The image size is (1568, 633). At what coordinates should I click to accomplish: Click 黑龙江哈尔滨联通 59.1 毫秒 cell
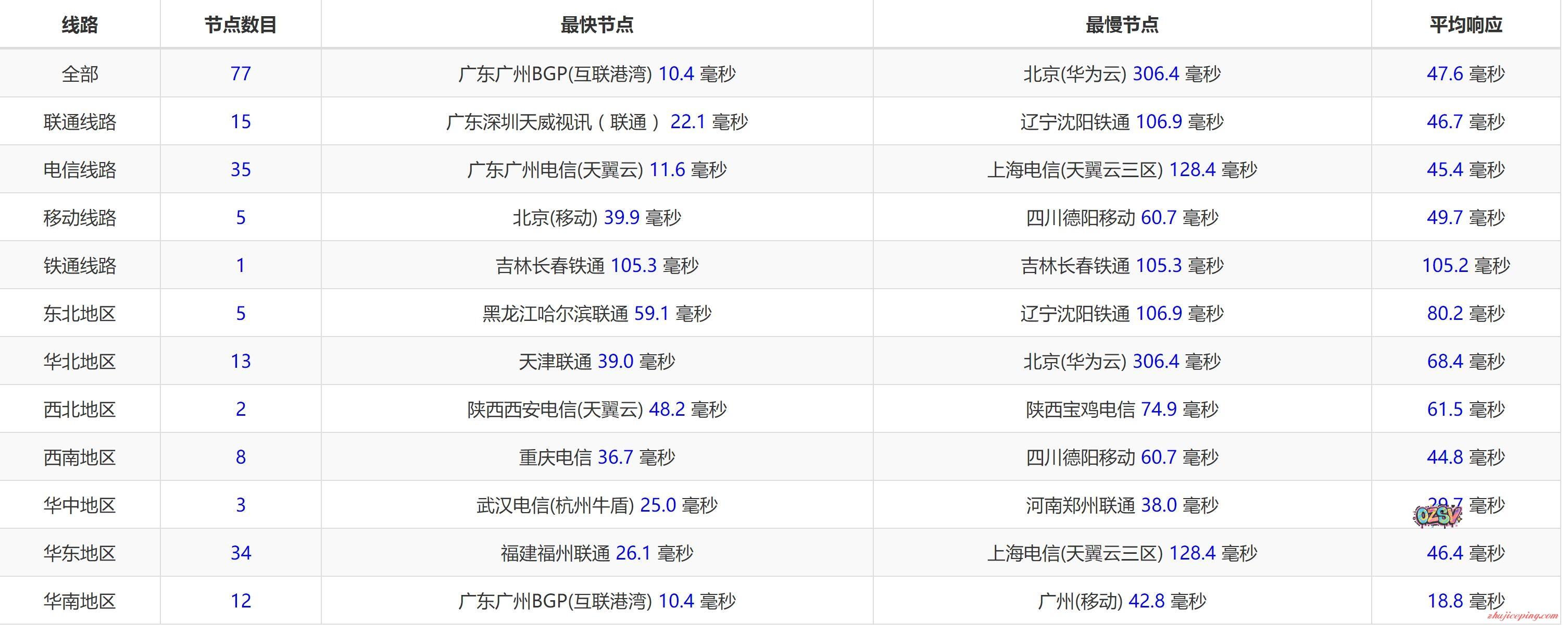click(596, 314)
